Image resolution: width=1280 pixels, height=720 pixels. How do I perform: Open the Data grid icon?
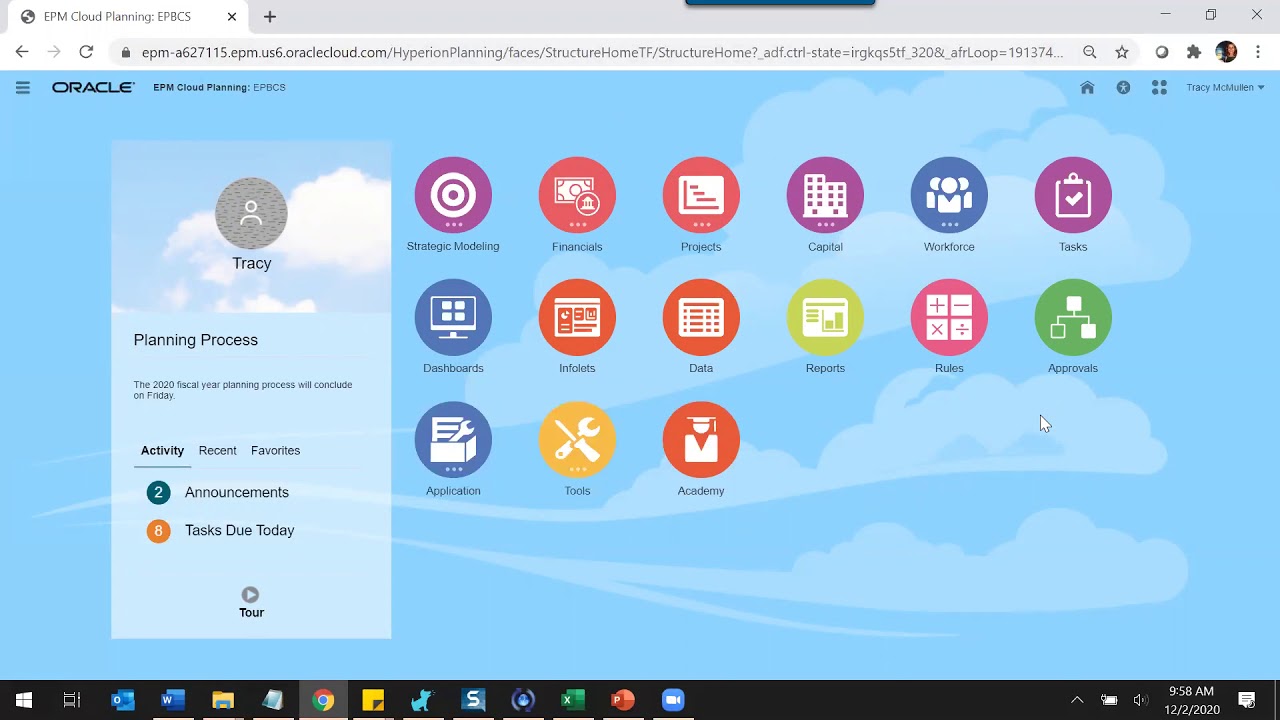[701, 317]
